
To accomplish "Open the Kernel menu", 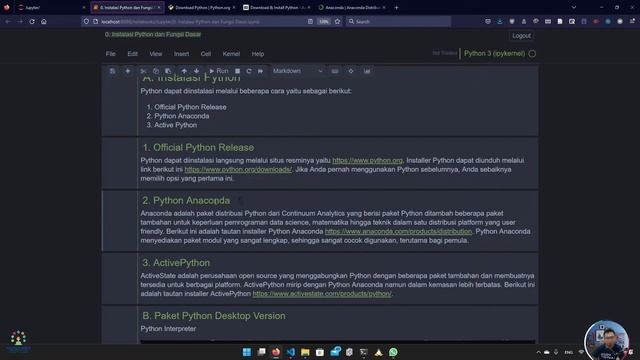I will coord(231,54).
